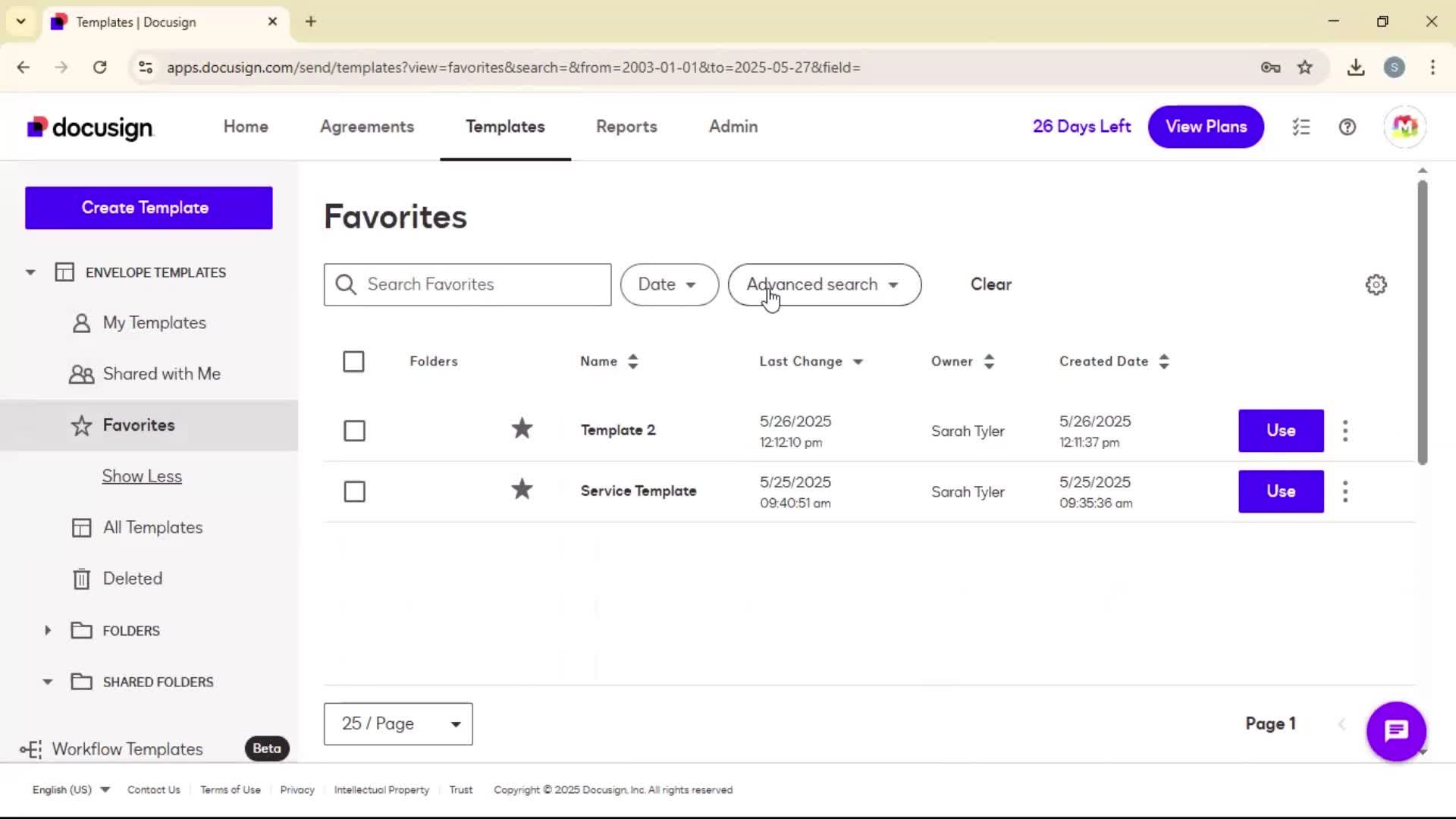This screenshot has height=819, width=1456.
Task: Click the page vertical scrollbar
Action: (x=1423, y=322)
